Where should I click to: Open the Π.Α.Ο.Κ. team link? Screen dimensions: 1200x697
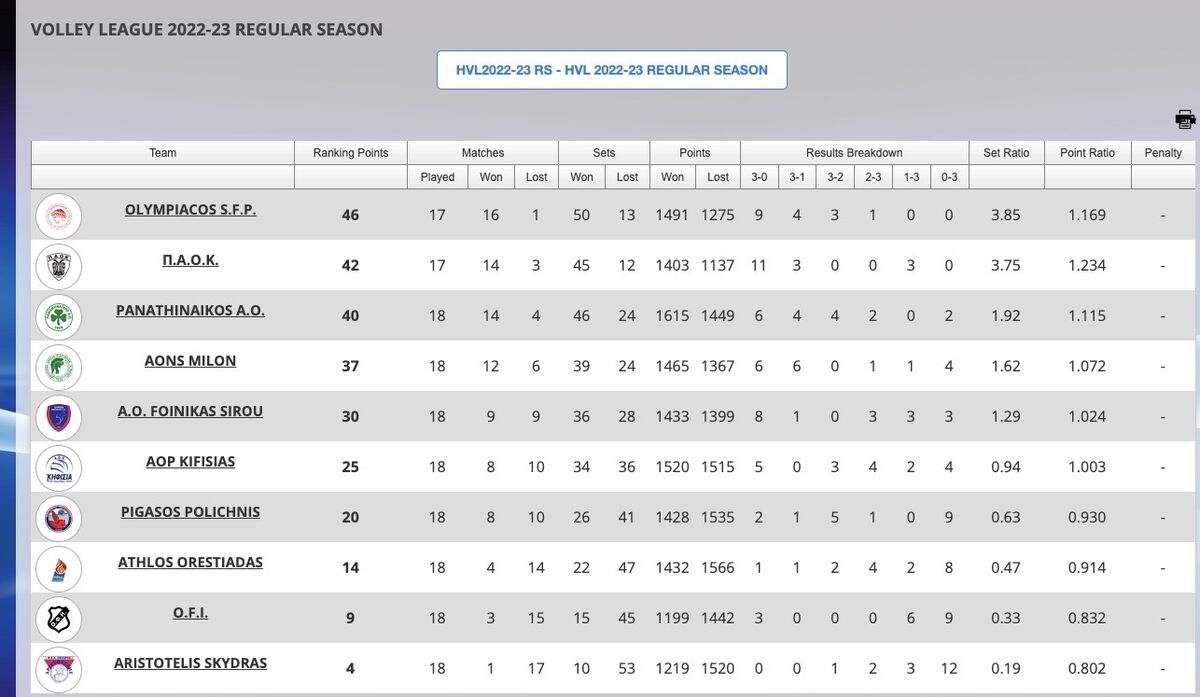click(x=190, y=260)
